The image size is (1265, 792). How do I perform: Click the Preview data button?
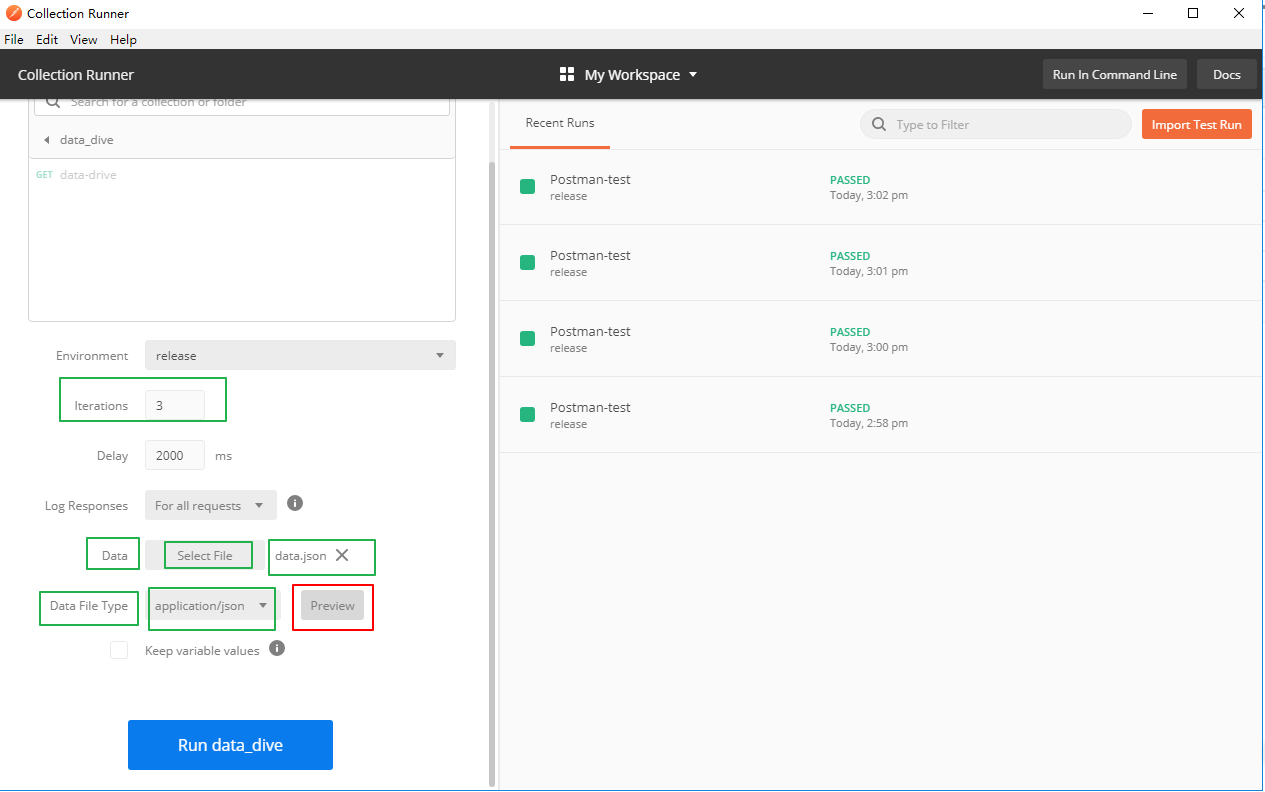333,605
